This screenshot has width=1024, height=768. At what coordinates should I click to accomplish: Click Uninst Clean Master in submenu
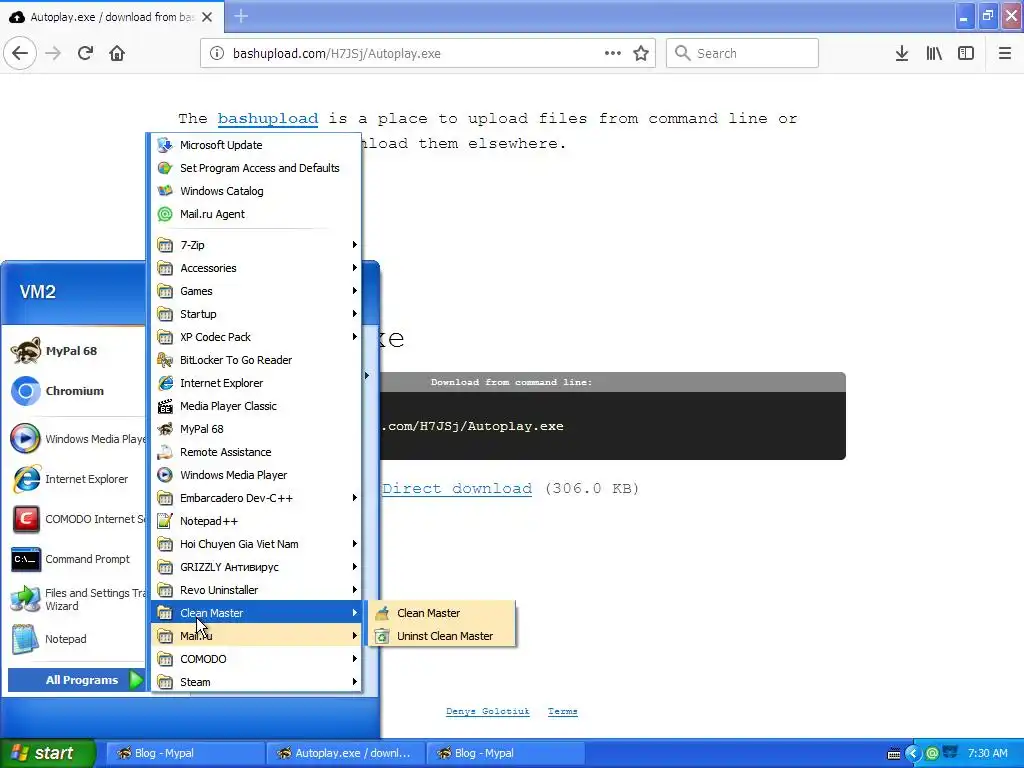pyautogui.click(x=442, y=636)
